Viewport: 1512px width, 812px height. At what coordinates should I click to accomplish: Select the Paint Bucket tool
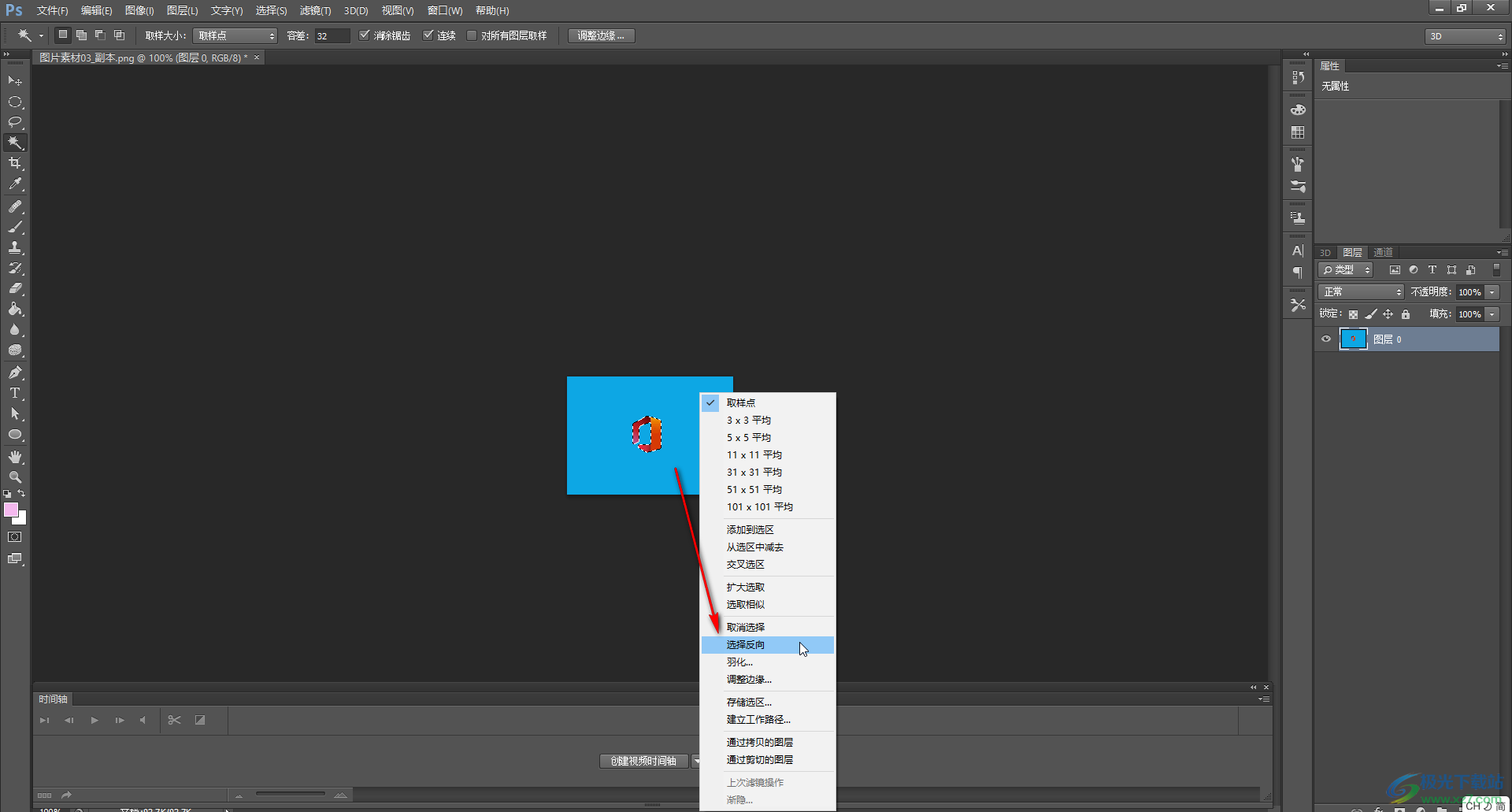point(15,309)
